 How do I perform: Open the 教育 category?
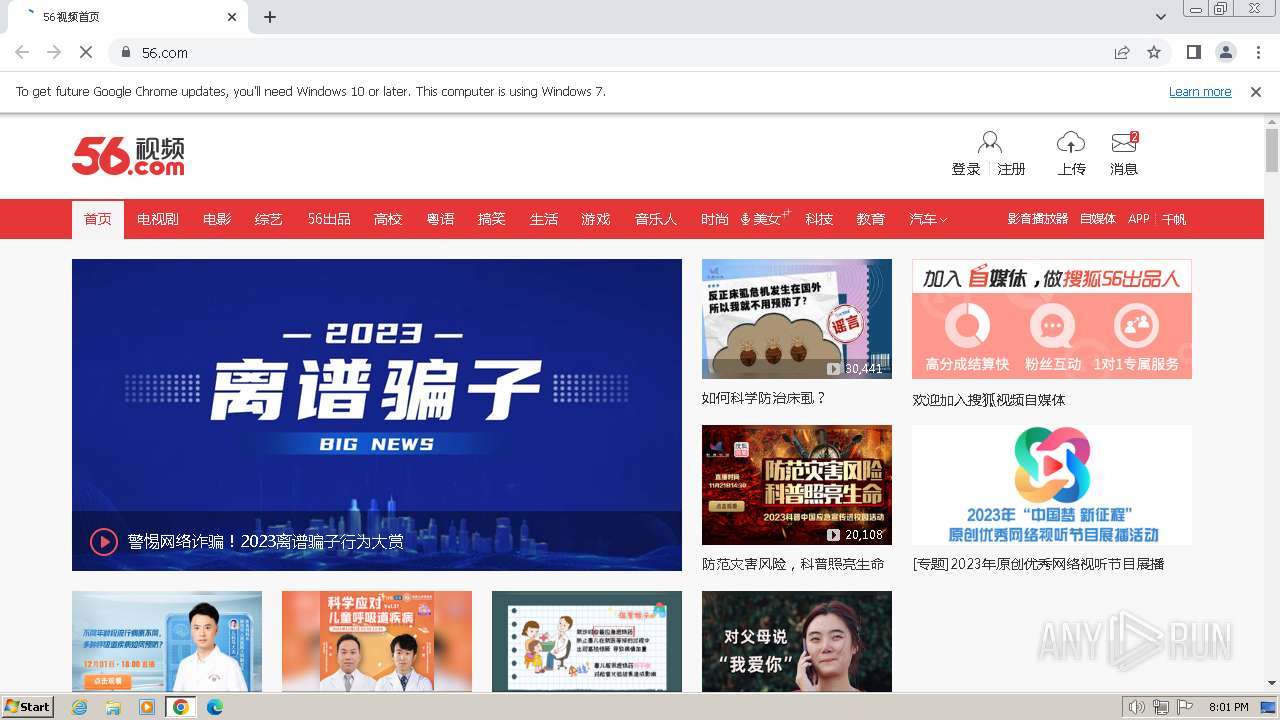(871, 219)
